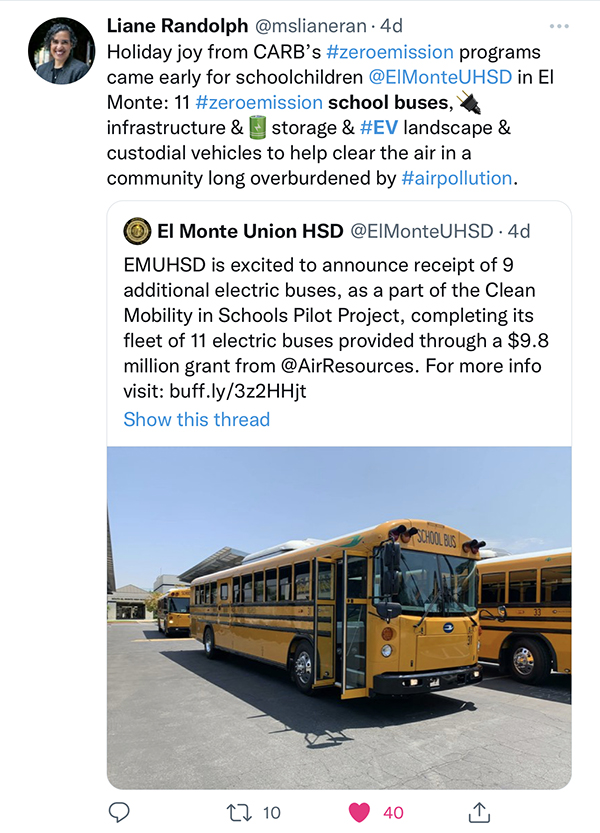View the yellow school bus photo

339,617
